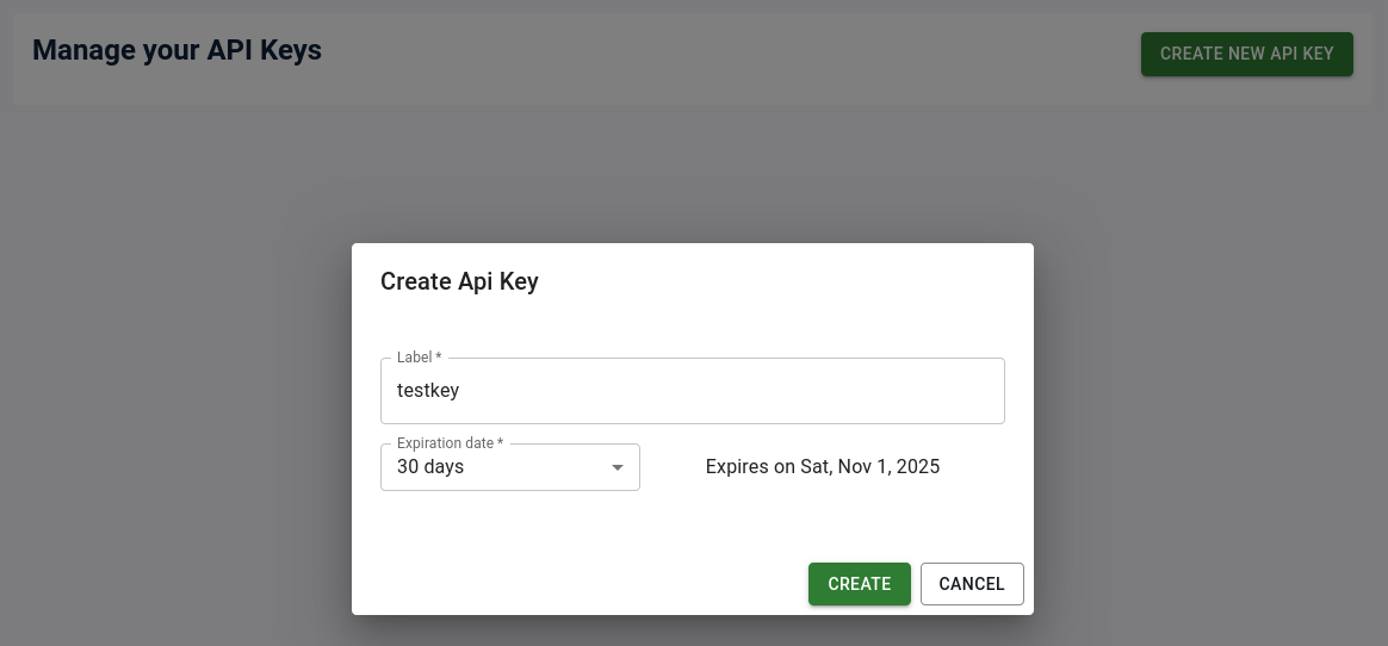Click the dropdown caret beside 30 days
1388x646 pixels.
618,467
